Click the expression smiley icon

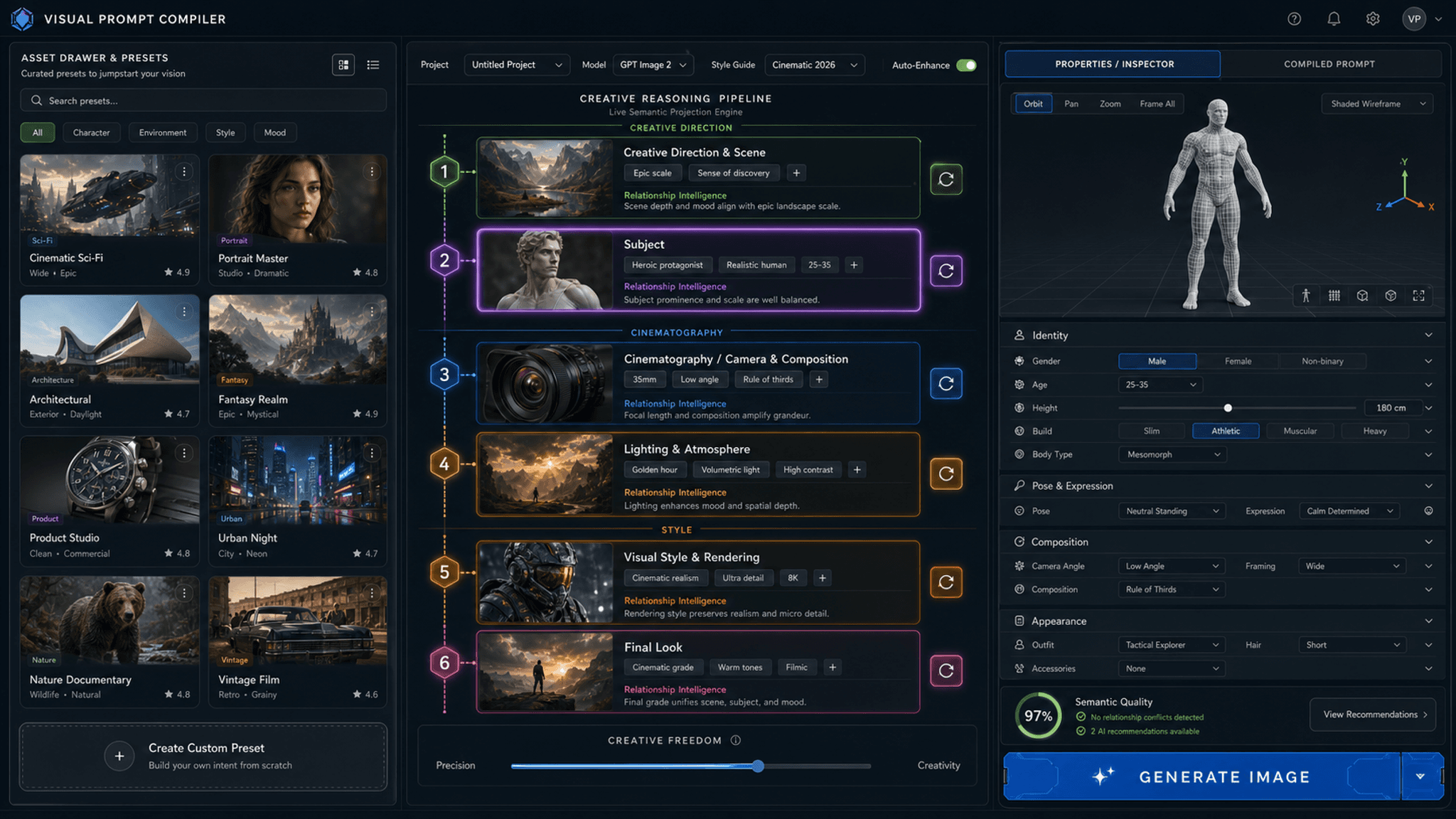1428,511
